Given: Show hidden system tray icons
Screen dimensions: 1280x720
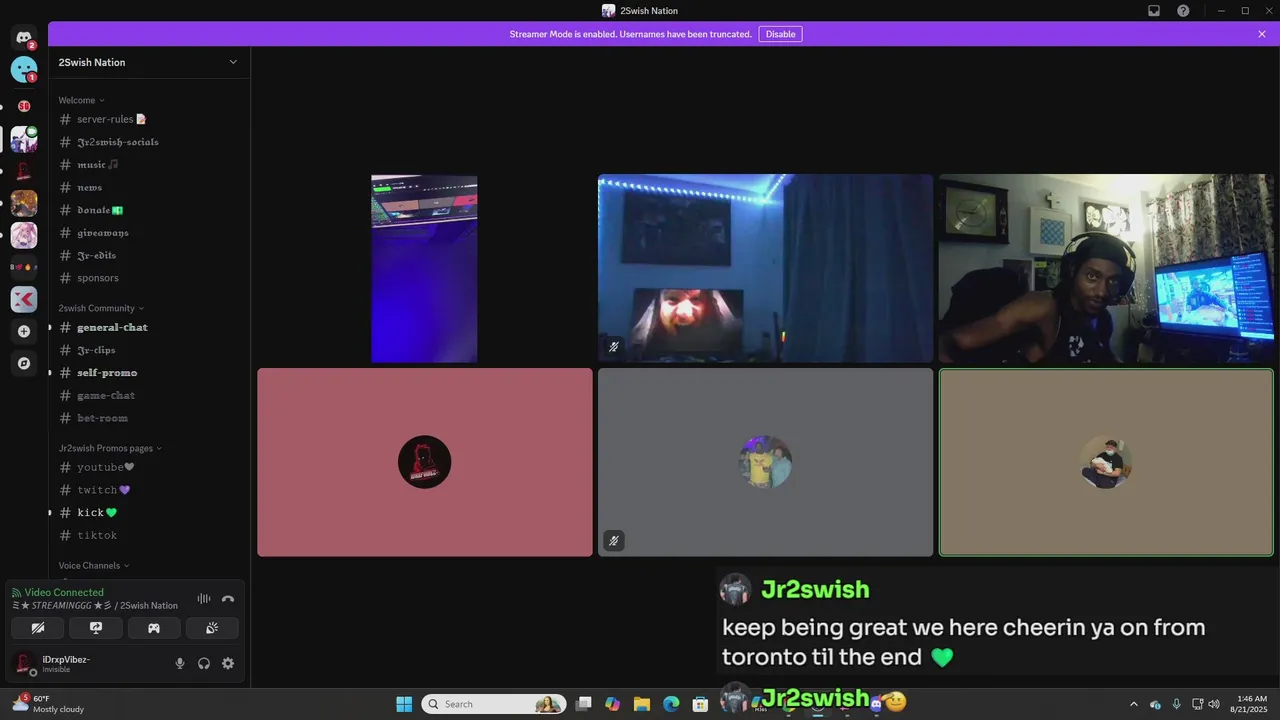Looking at the screenshot, I should [1133, 704].
